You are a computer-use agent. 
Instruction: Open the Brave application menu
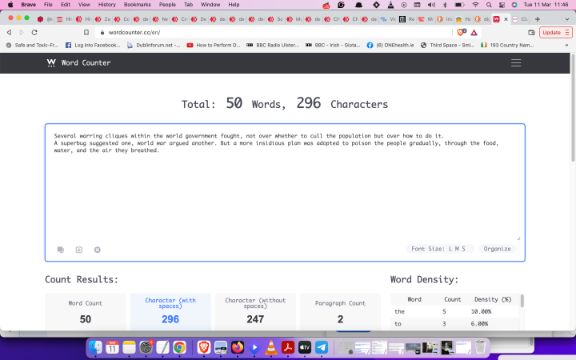(28, 5)
